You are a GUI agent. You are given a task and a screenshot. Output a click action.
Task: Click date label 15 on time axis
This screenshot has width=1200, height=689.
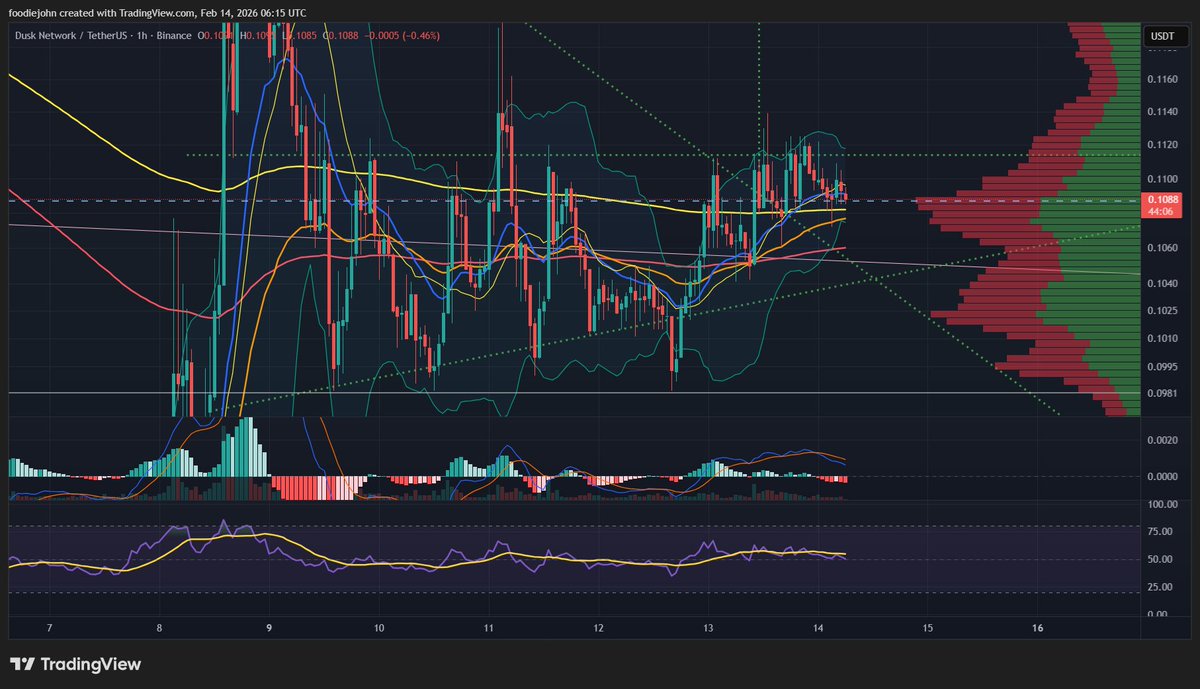click(928, 628)
